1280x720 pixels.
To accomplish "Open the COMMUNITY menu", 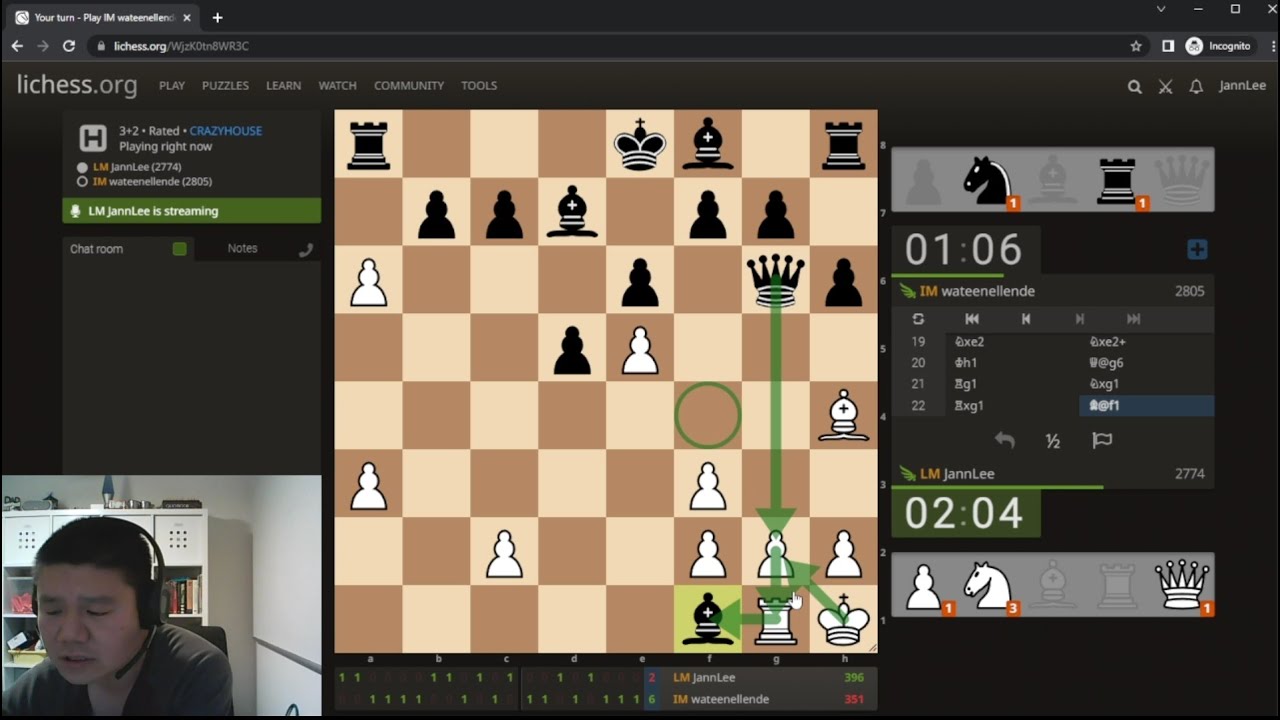I will [409, 86].
